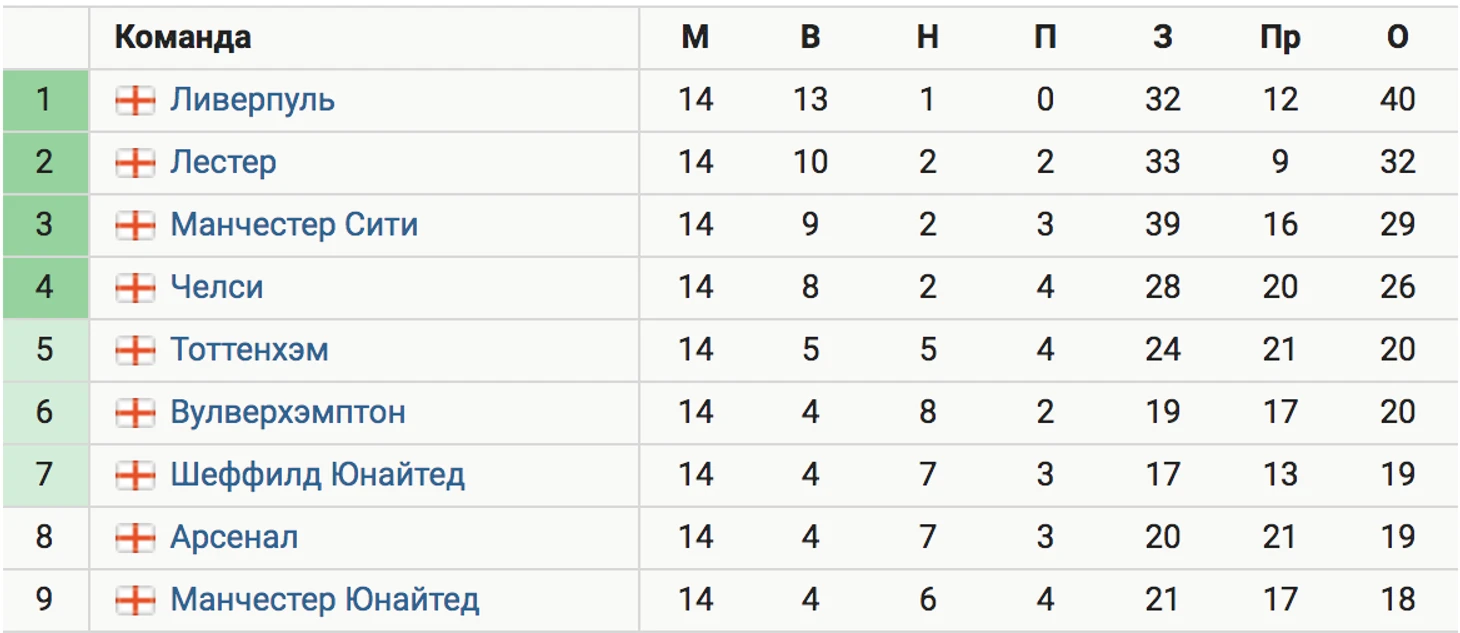
Task: Open the Арсенал team link
Action: click(234, 538)
